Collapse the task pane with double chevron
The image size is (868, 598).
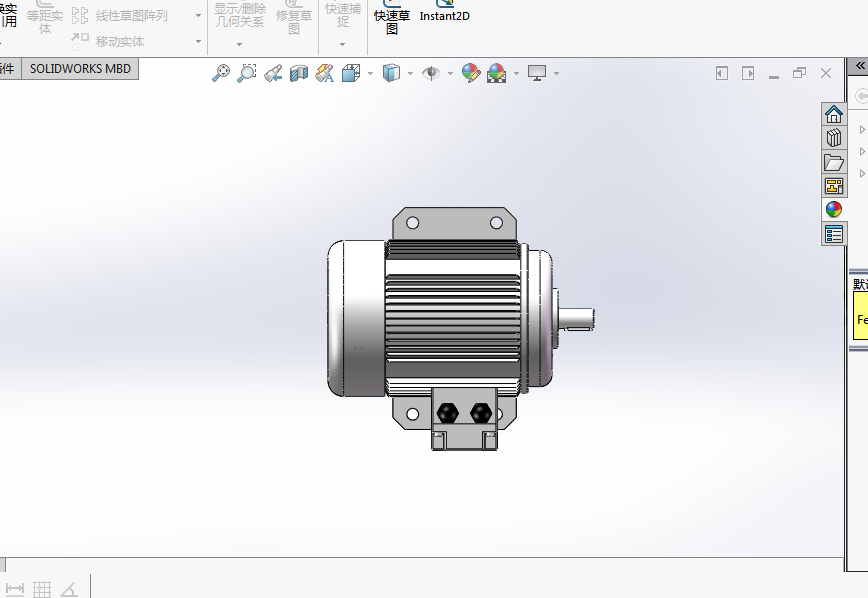[860, 66]
